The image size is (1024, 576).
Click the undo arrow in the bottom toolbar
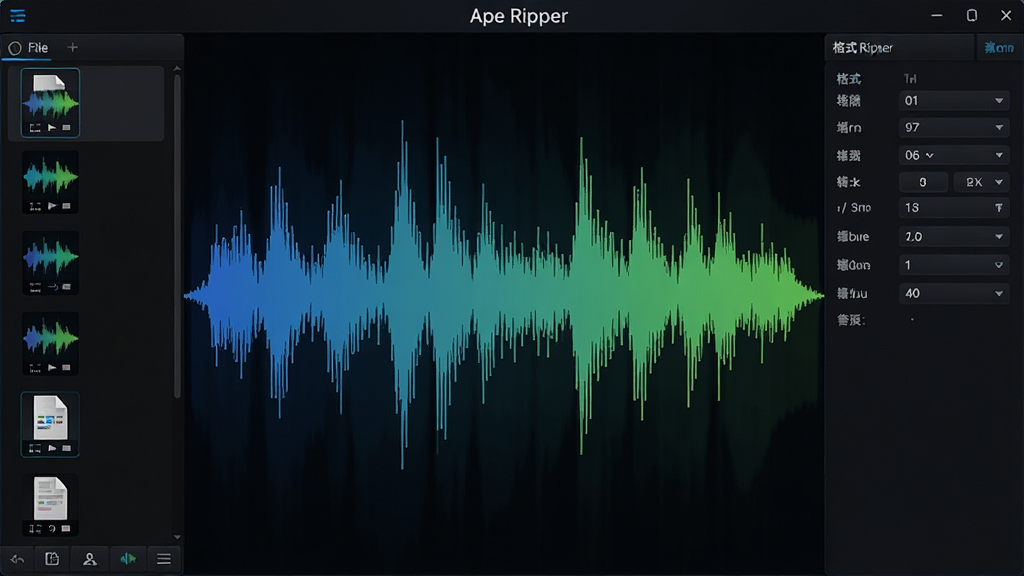[18, 559]
